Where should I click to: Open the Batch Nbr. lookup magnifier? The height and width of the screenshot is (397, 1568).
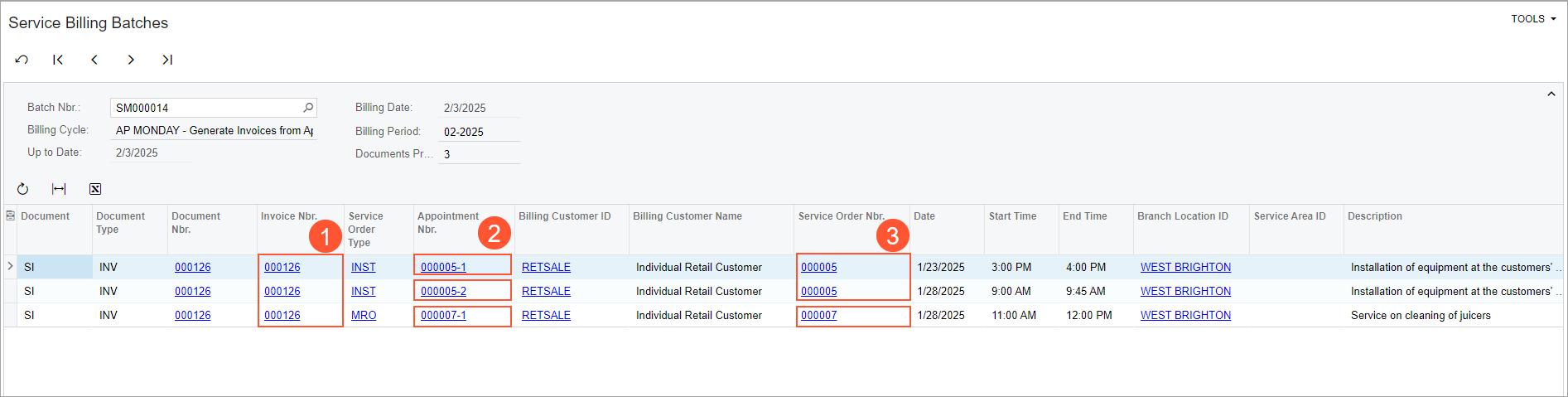point(308,108)
